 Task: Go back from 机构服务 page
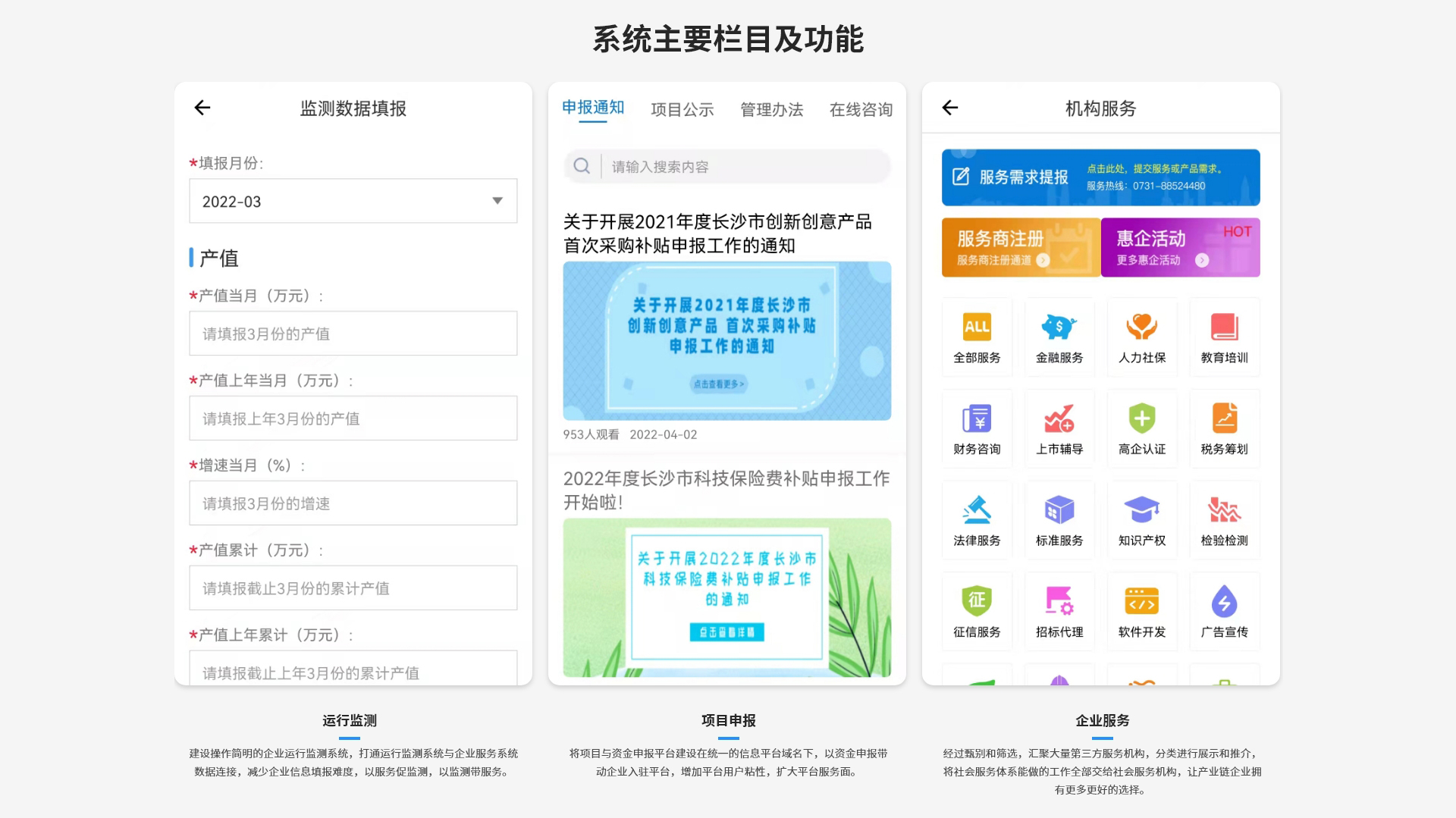tap(950, 108)
